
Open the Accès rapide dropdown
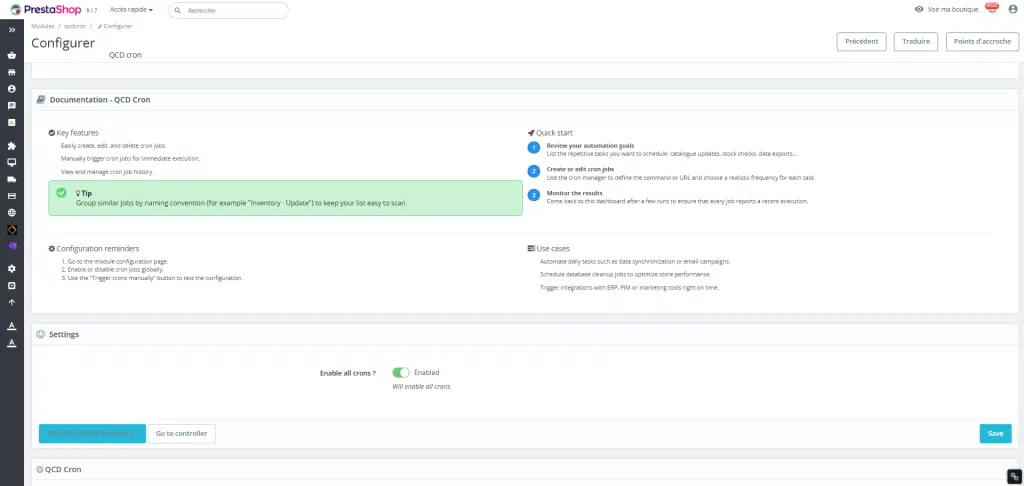[x=131, y=10]
